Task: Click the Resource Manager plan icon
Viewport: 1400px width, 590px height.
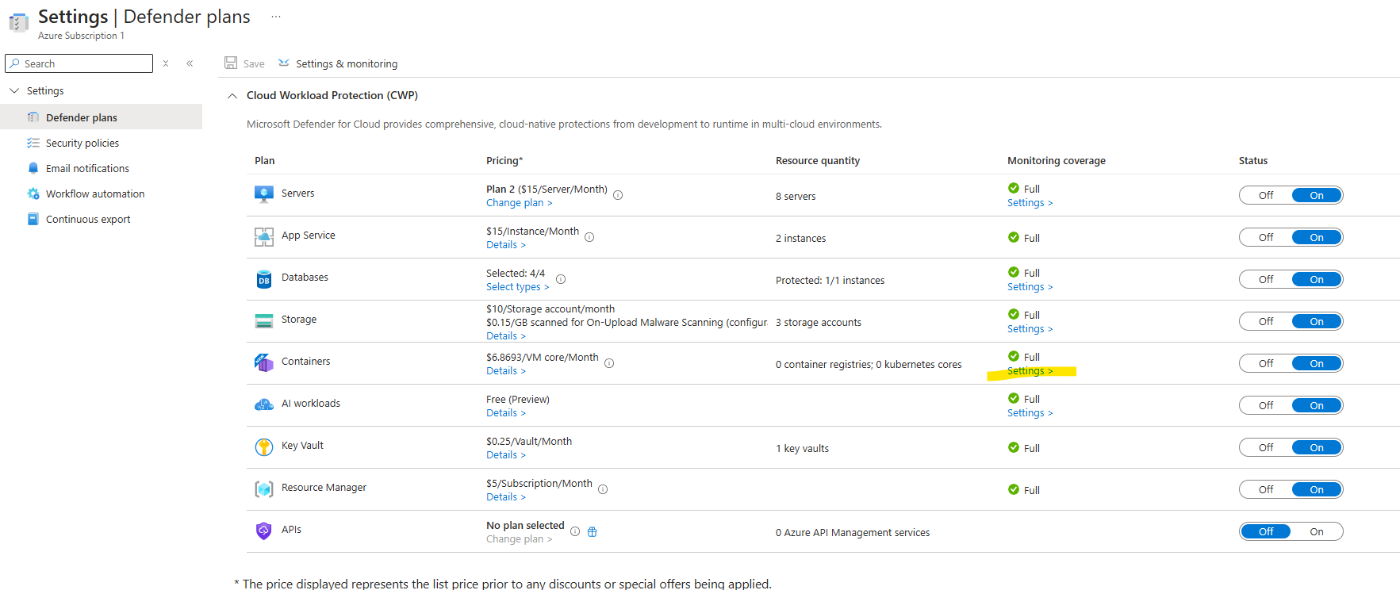Action: point(264,489)
